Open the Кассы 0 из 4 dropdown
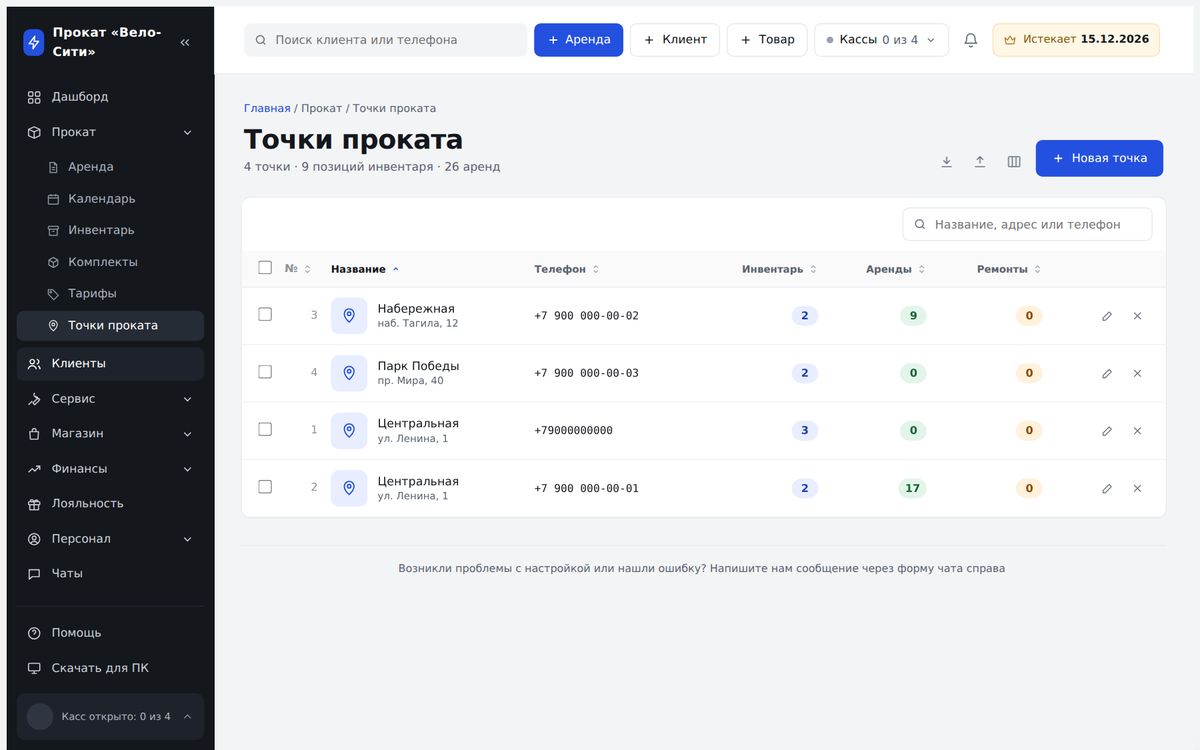The width and height of the screenshot is (1200, 750). point(881,40)
